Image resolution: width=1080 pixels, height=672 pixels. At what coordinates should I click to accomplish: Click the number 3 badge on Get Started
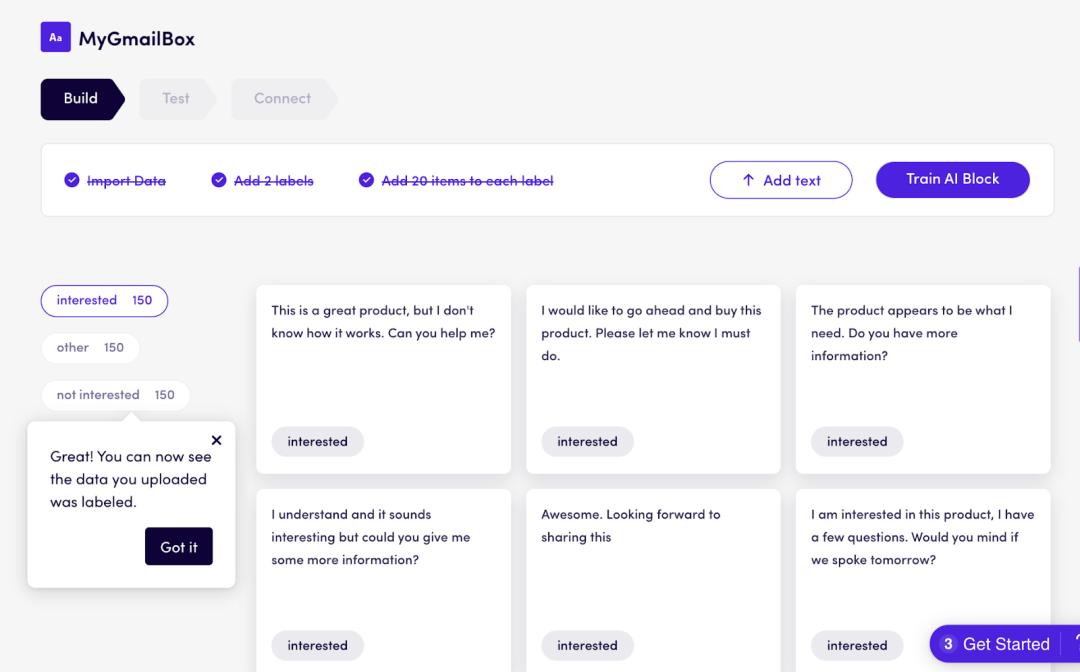(x=948, y=644)
